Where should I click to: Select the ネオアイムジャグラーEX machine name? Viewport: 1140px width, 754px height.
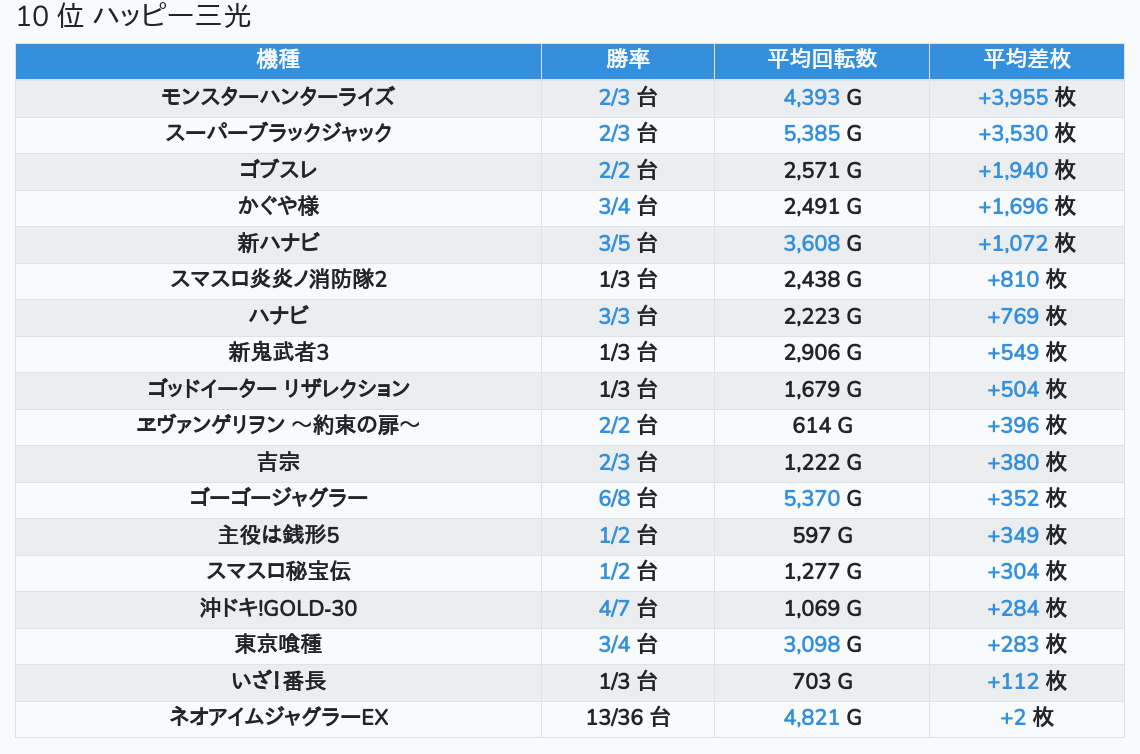click(278, 717)
